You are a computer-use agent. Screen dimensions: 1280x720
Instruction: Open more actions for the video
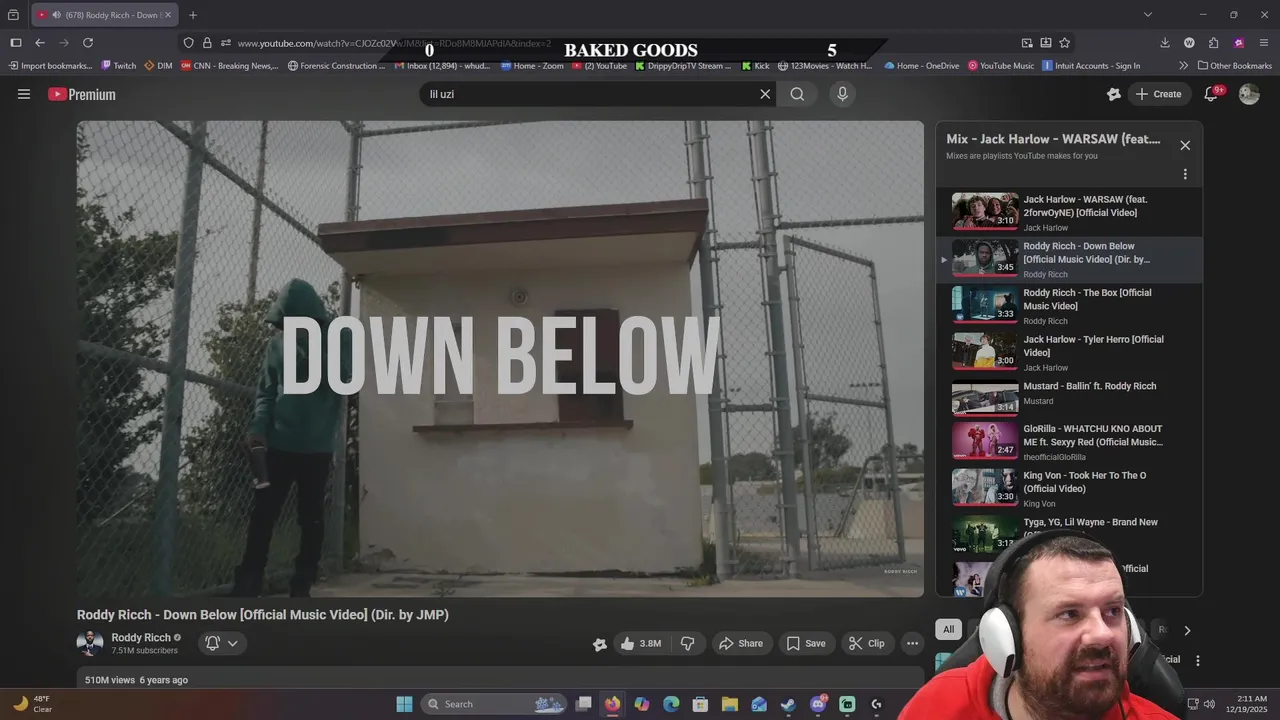(x=912, y=643)
